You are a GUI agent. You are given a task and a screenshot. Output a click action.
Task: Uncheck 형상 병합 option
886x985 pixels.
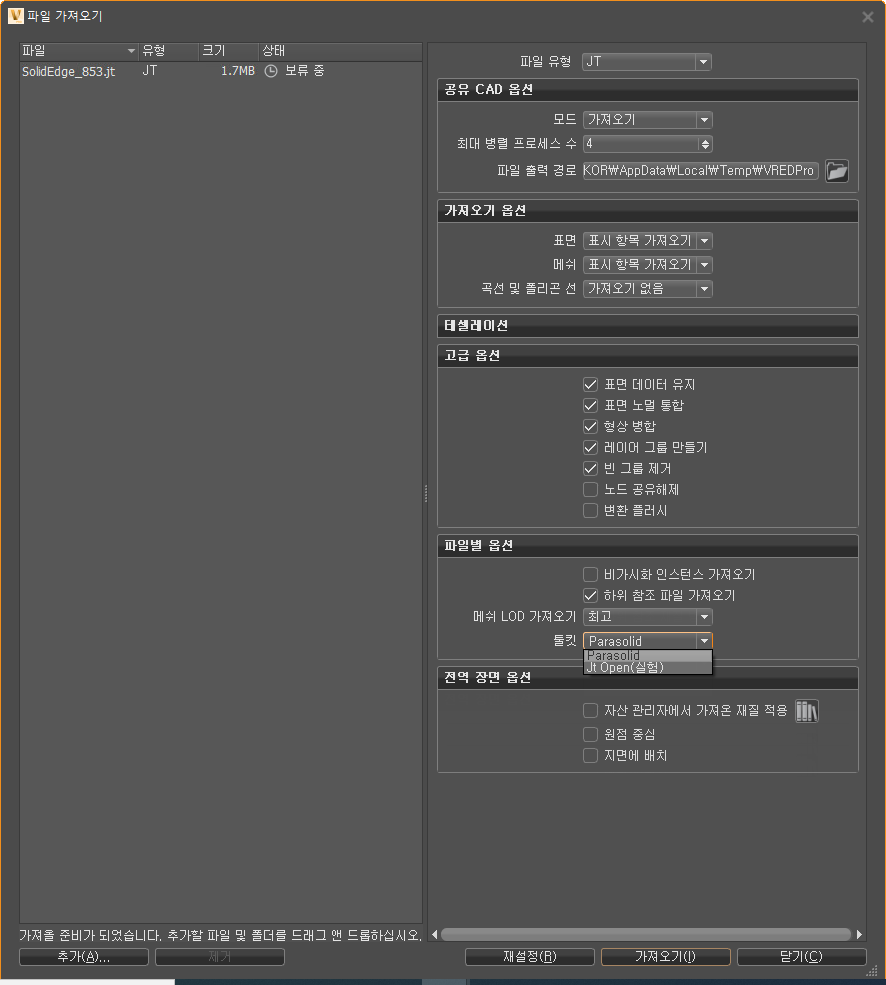click(590, 427)
